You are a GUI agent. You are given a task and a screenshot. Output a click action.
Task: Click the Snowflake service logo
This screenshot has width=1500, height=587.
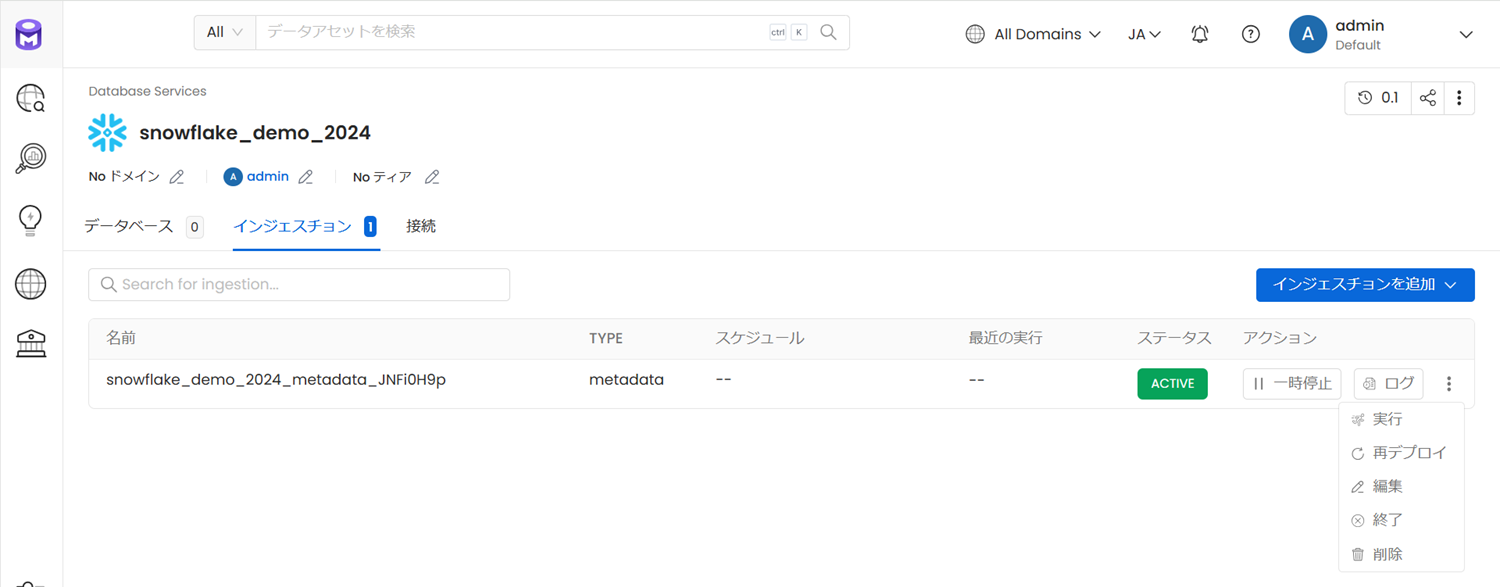pos(107,132)
